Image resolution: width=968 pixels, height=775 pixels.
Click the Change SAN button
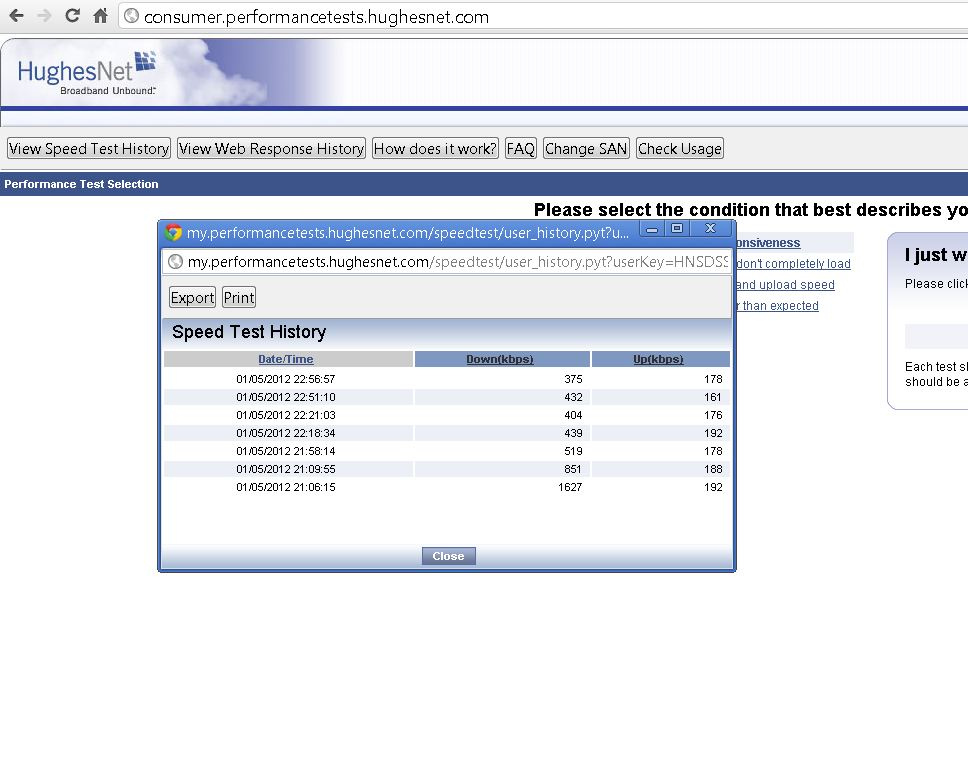[586, 148]
